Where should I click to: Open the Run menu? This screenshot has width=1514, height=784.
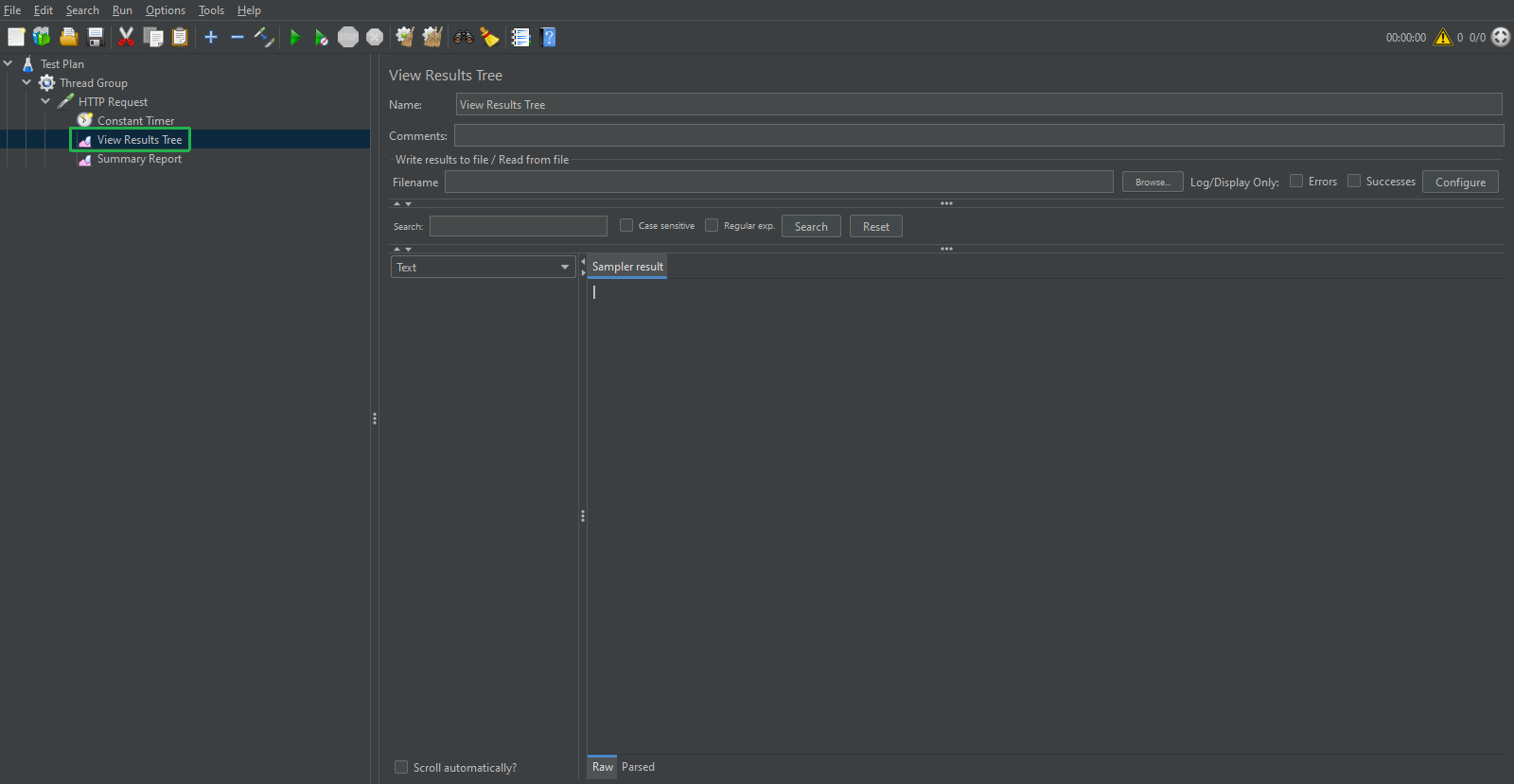(122, 10)
